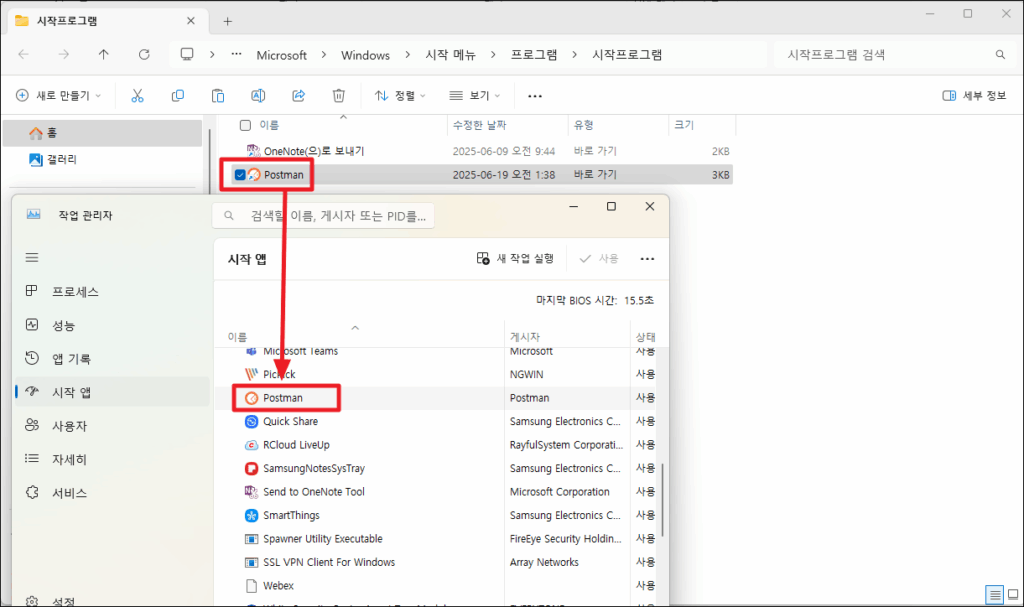The image size is (1024, 607).
Task: Click the SamsungNotesSysTray app icon
Action: 251,468
